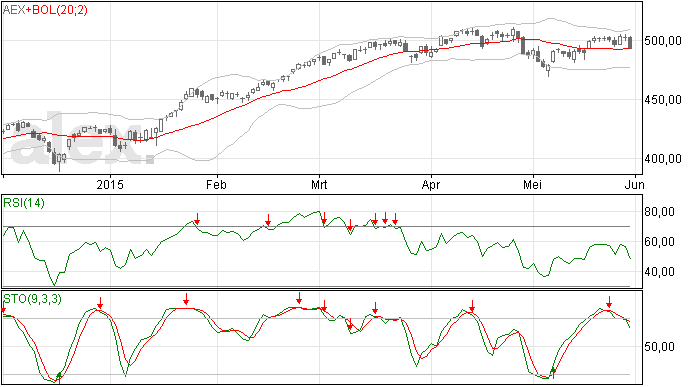Click the Feb date axis label
The image size is (690, 387).
coord(217,184)
